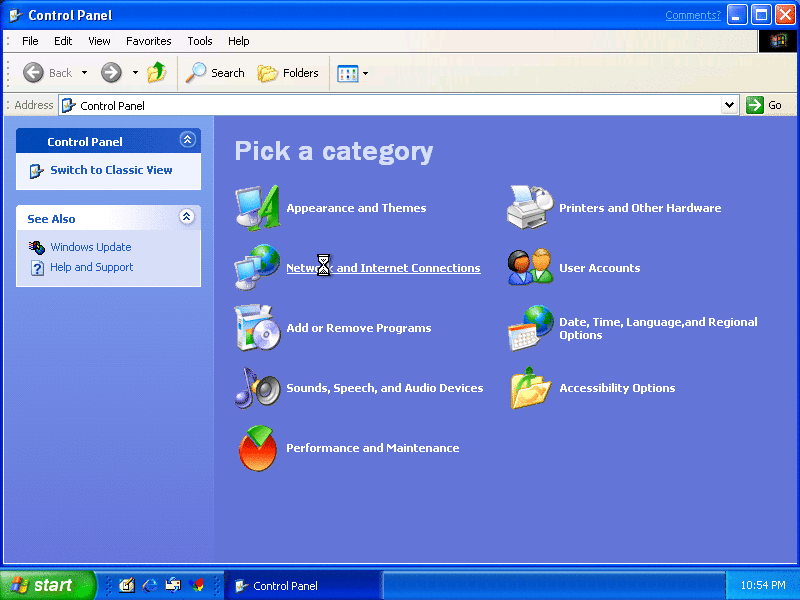Click the Control Panel title bar icon

[16, 15]
